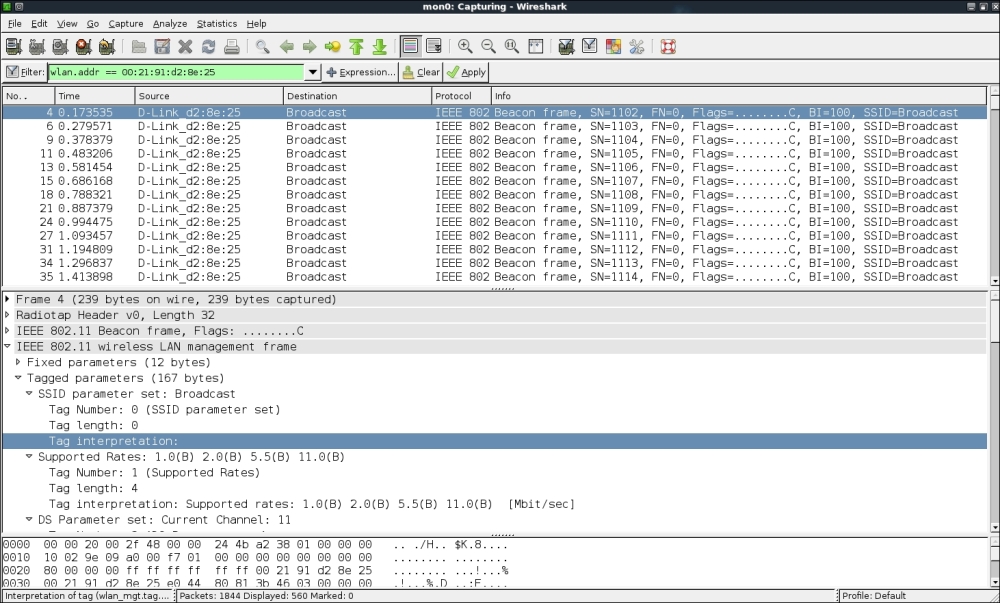Open the Analyze menu
This screenshot has width=1000, height=603.
pos(170,24)
